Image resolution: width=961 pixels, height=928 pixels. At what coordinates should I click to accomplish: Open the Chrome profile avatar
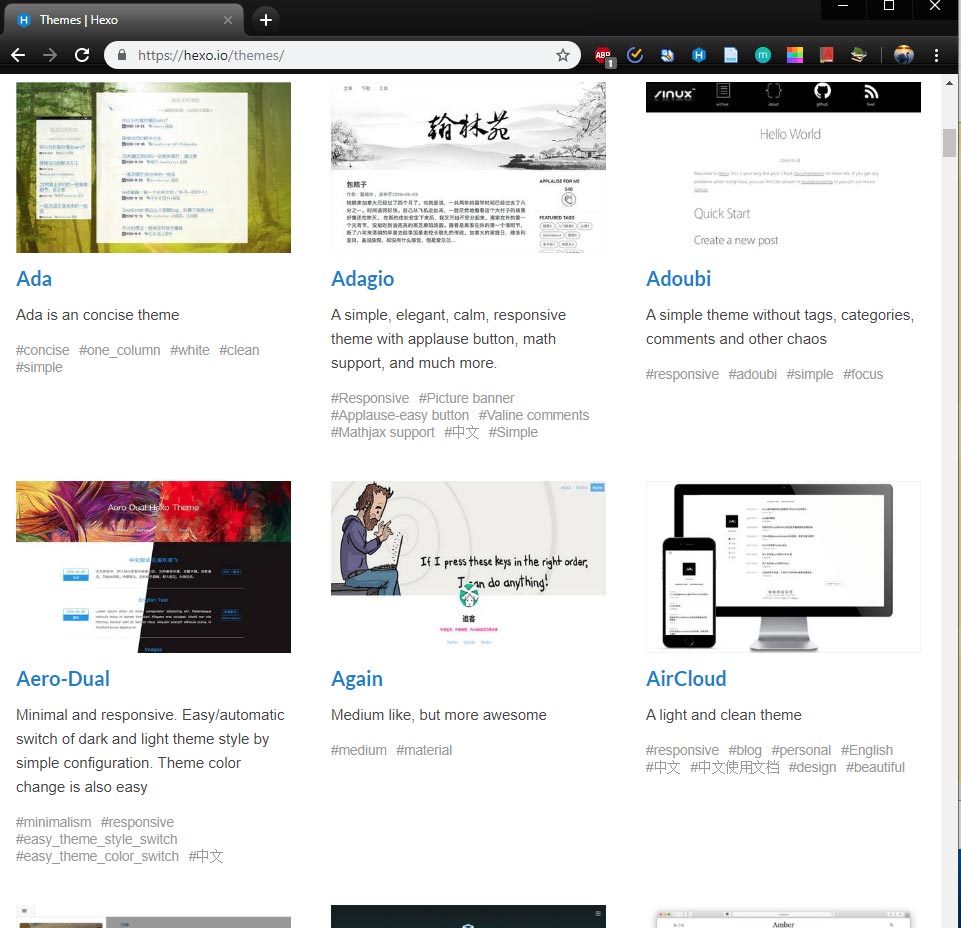[903, 55]
